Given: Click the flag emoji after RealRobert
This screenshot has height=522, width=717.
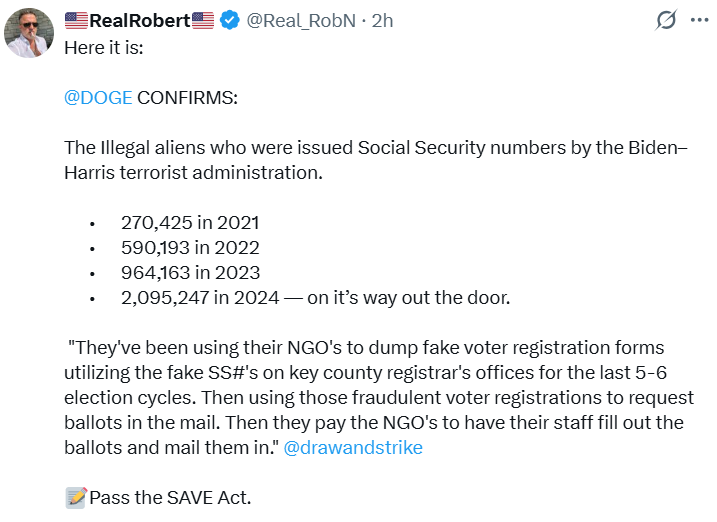Looking at the screenshot, I should [x=203, y=20].
